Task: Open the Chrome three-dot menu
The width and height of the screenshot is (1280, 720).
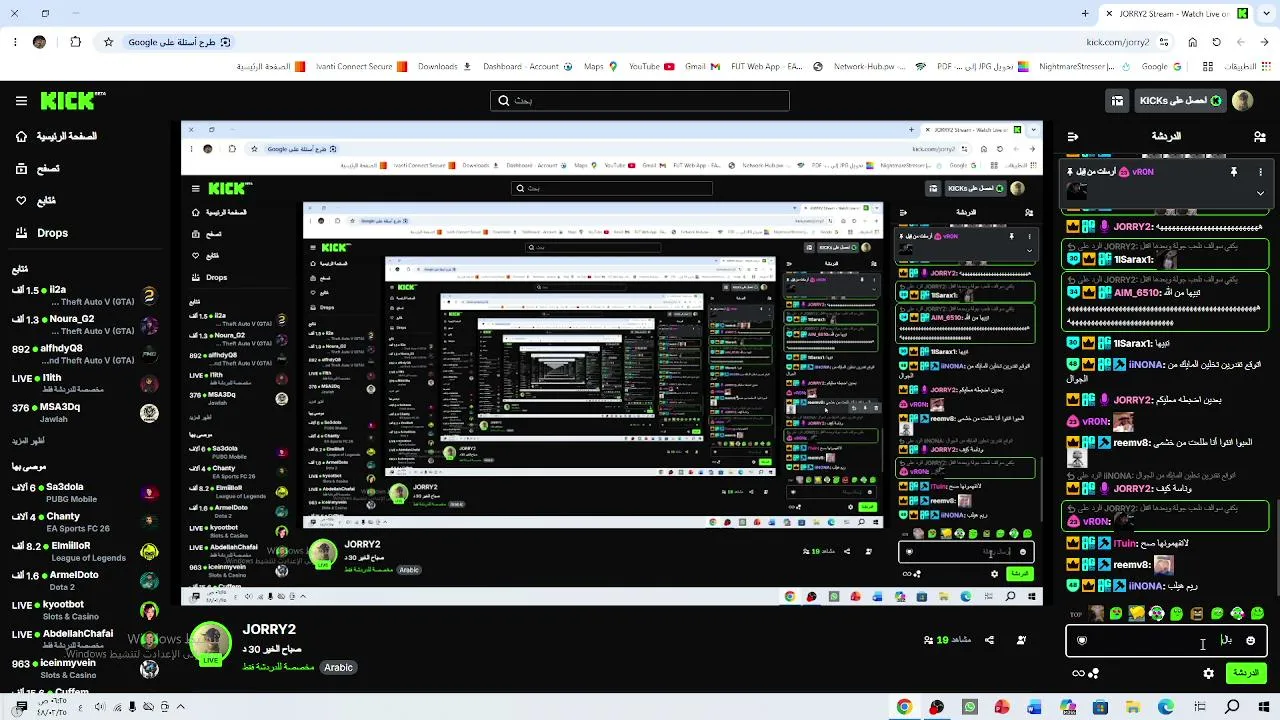Action: click(x=15, y=42)
